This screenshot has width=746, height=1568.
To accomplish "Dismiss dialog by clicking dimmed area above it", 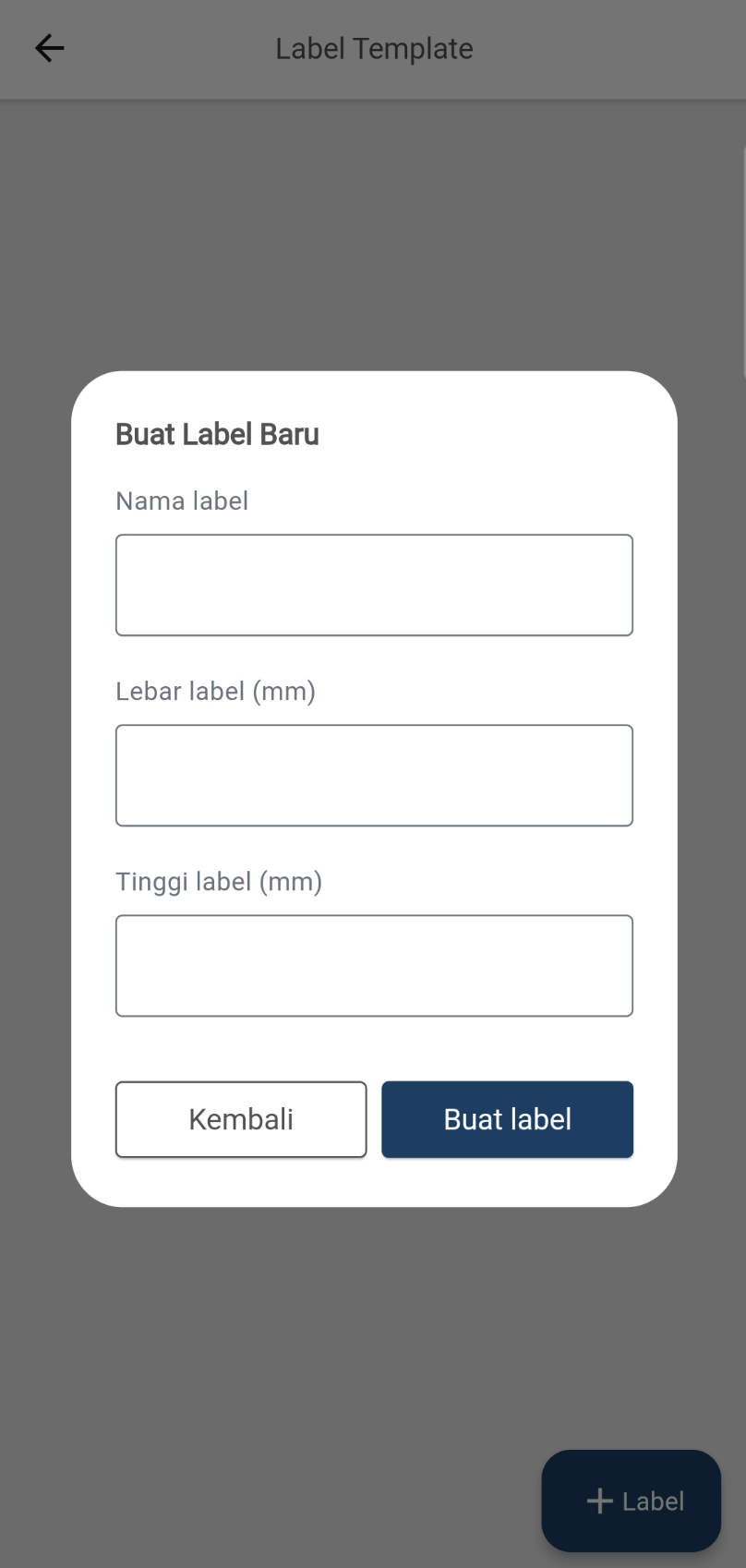I will [x=374, y=231].
